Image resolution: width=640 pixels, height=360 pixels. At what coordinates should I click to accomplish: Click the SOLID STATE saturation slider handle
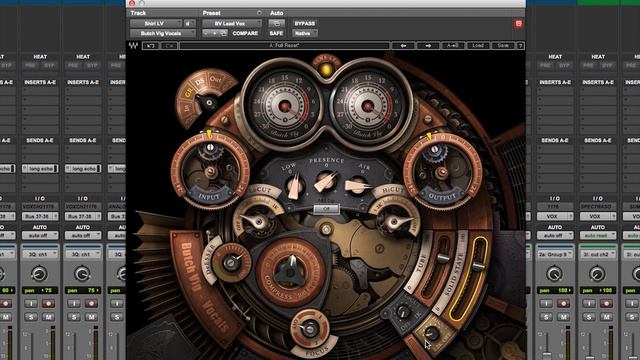[x=478, y=267]
